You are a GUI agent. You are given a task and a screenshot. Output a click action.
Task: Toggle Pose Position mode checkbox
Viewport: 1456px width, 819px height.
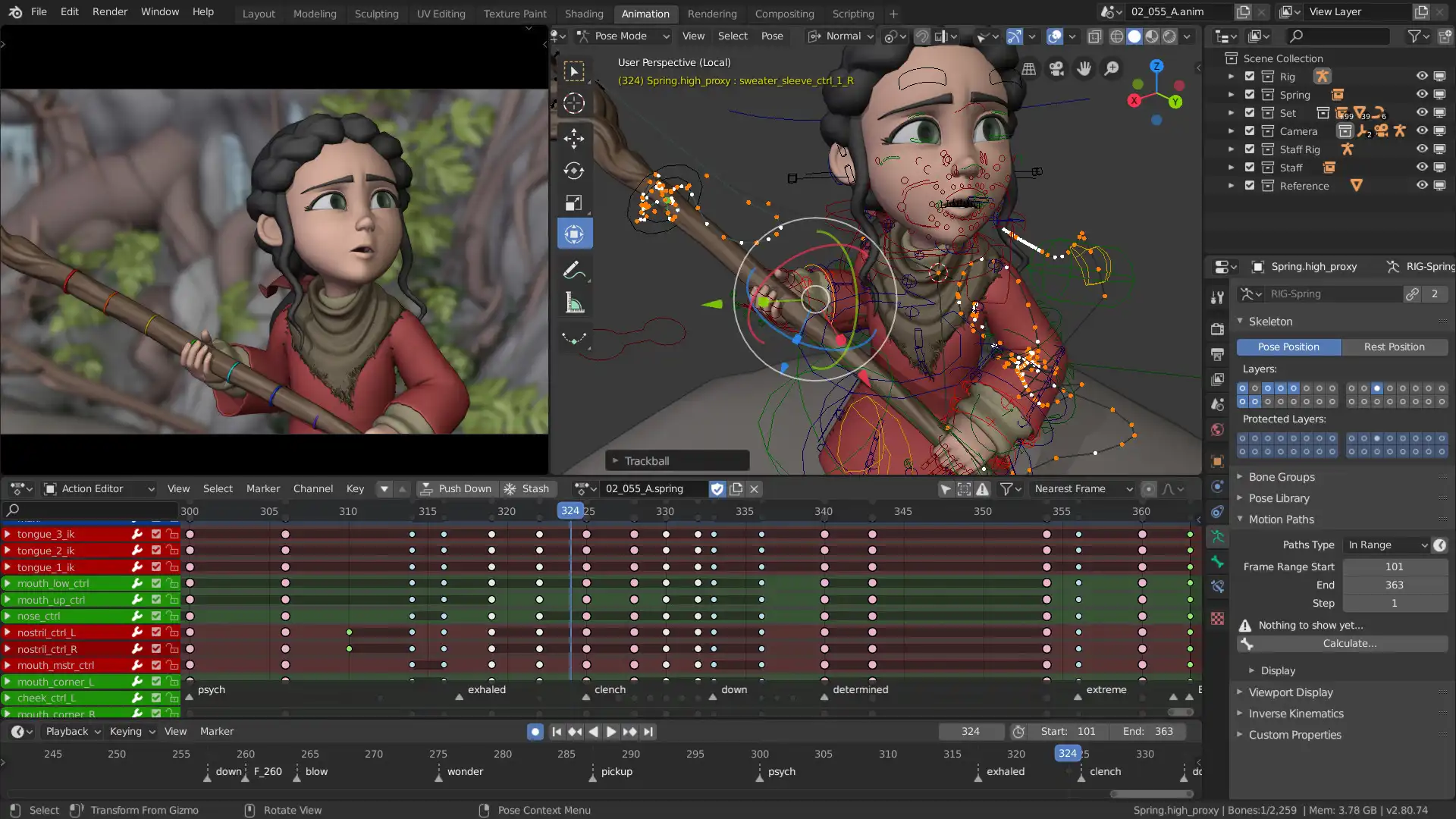click(x=1287, y=346)
